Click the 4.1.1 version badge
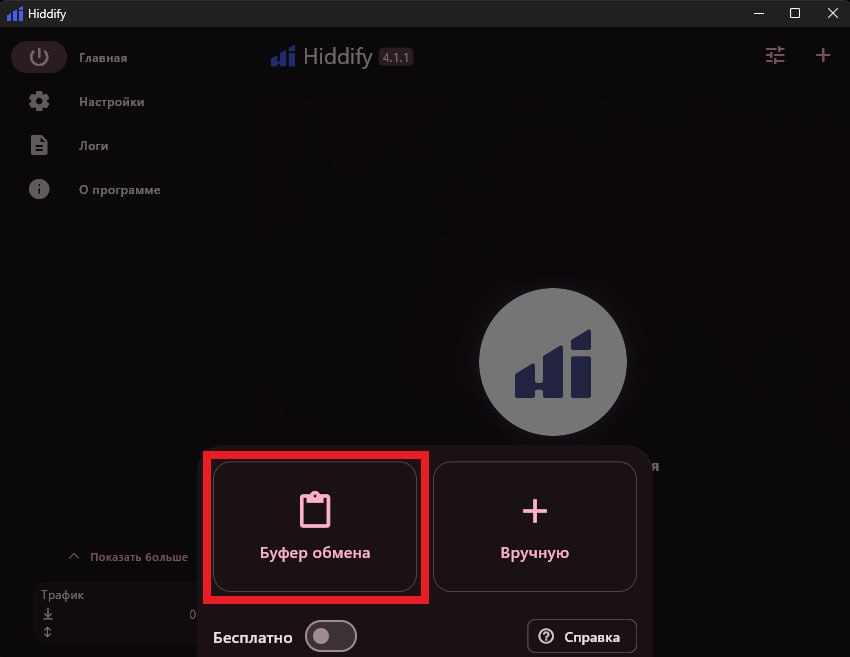850x657 pixels. (x=396, y=57)
